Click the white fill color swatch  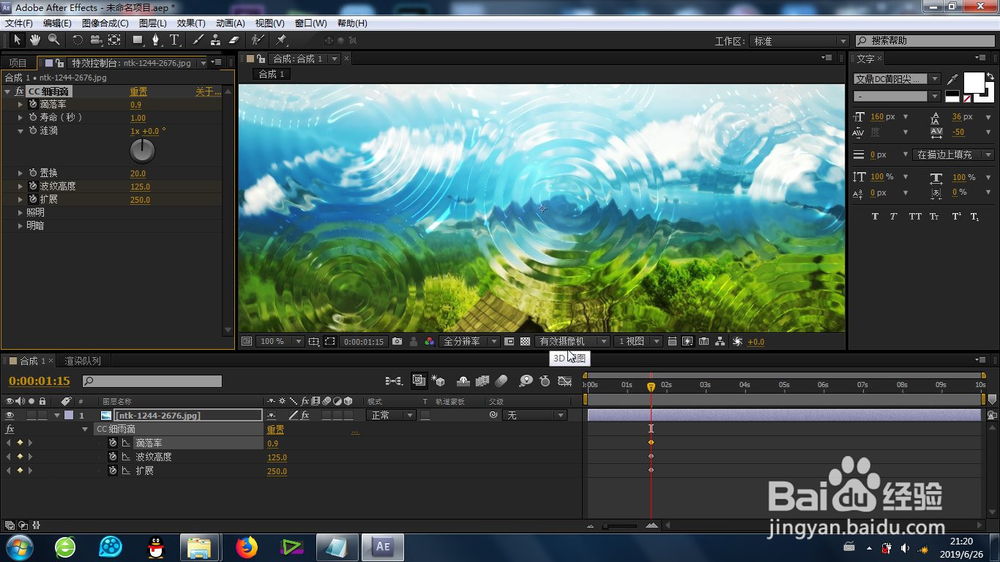click(974, 83)
